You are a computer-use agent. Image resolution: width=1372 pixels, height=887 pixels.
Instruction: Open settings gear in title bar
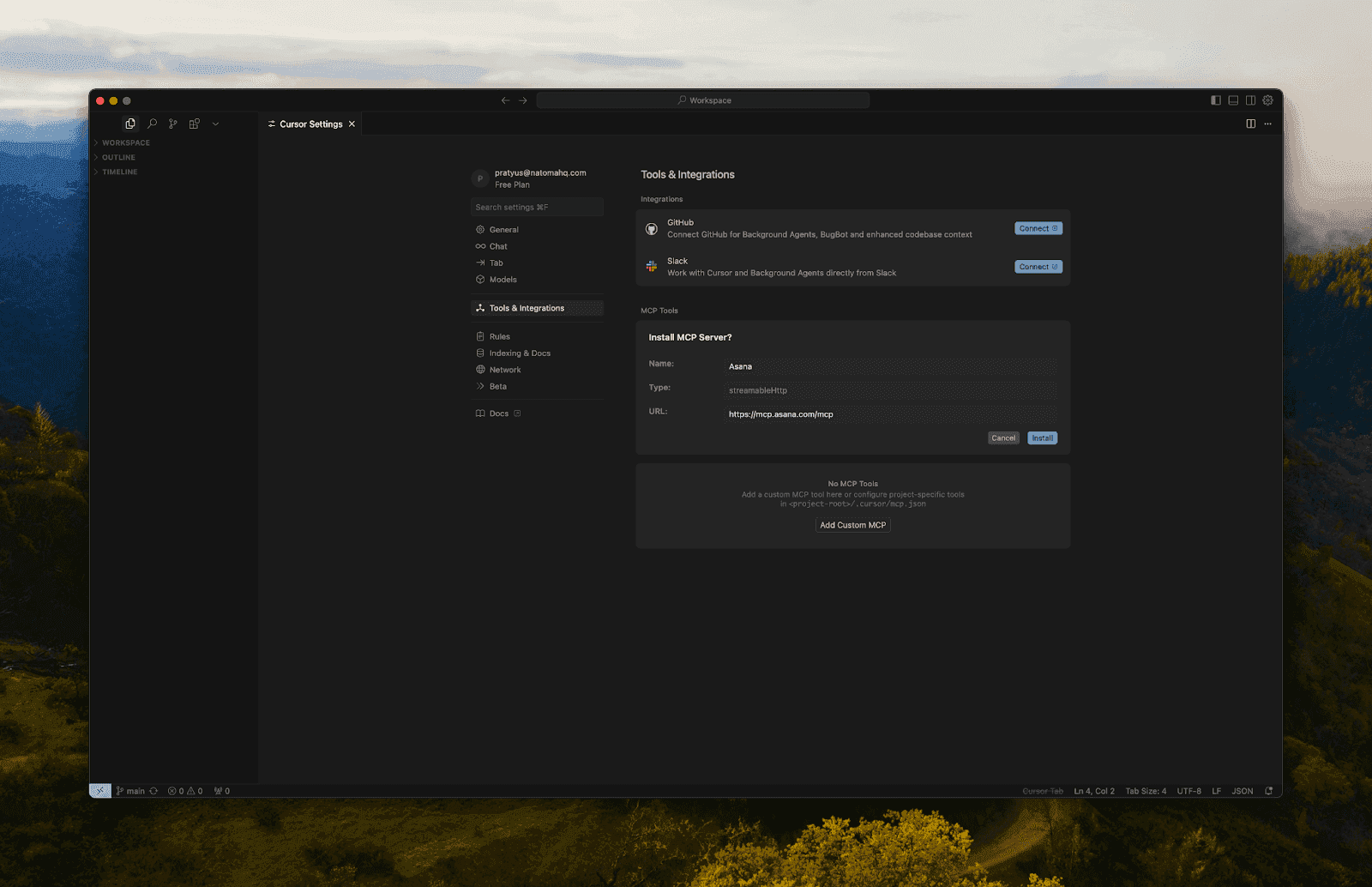click(1268, 100)
